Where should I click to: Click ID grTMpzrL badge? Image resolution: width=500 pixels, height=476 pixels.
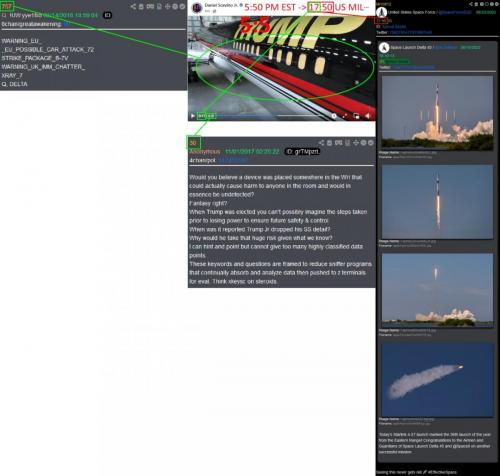coord(302,151)
